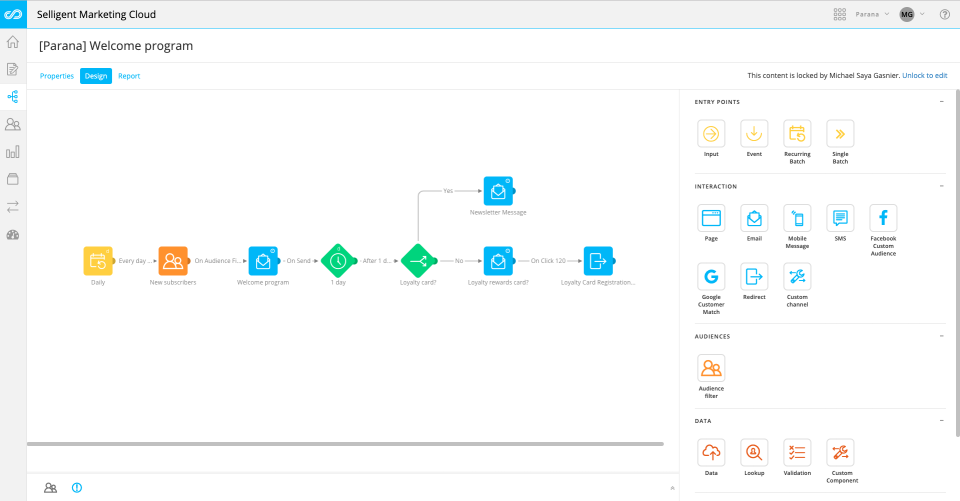960x501 pixels.
Task: Click the components panel vertical scrollbar
Action: coord(957,263)
